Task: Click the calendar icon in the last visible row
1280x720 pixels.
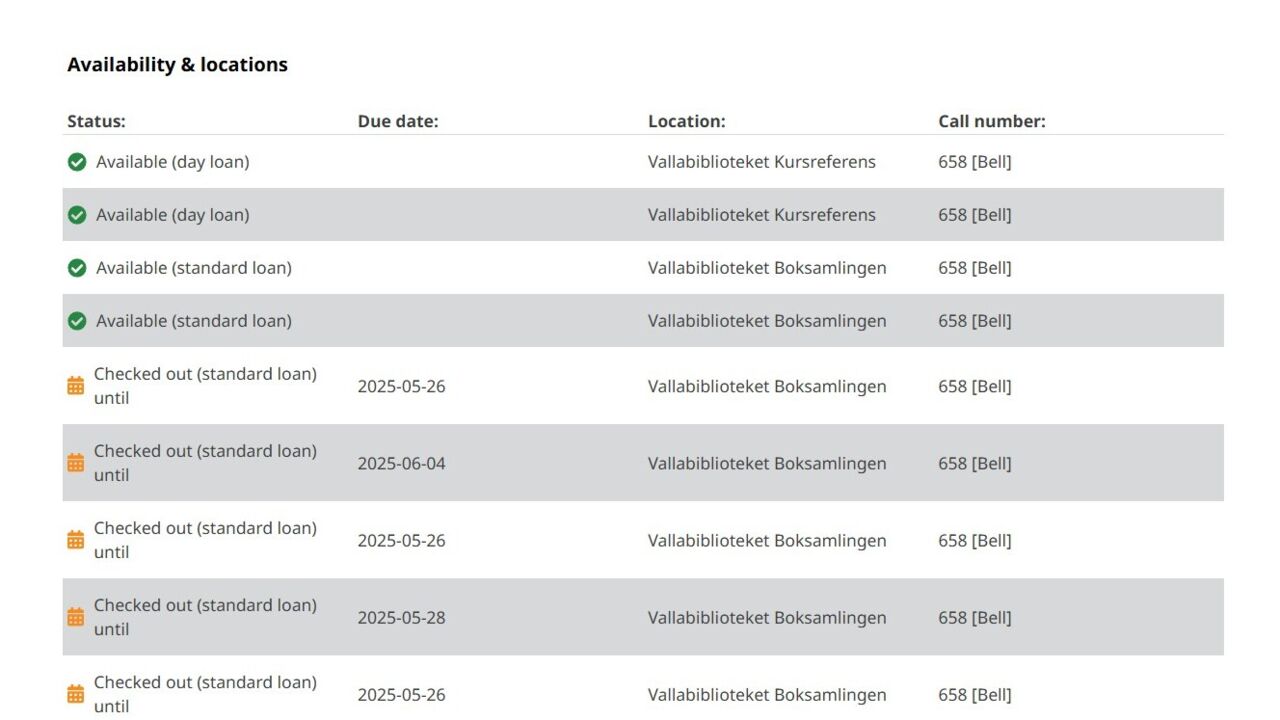Action: click(x=76, y=694)
